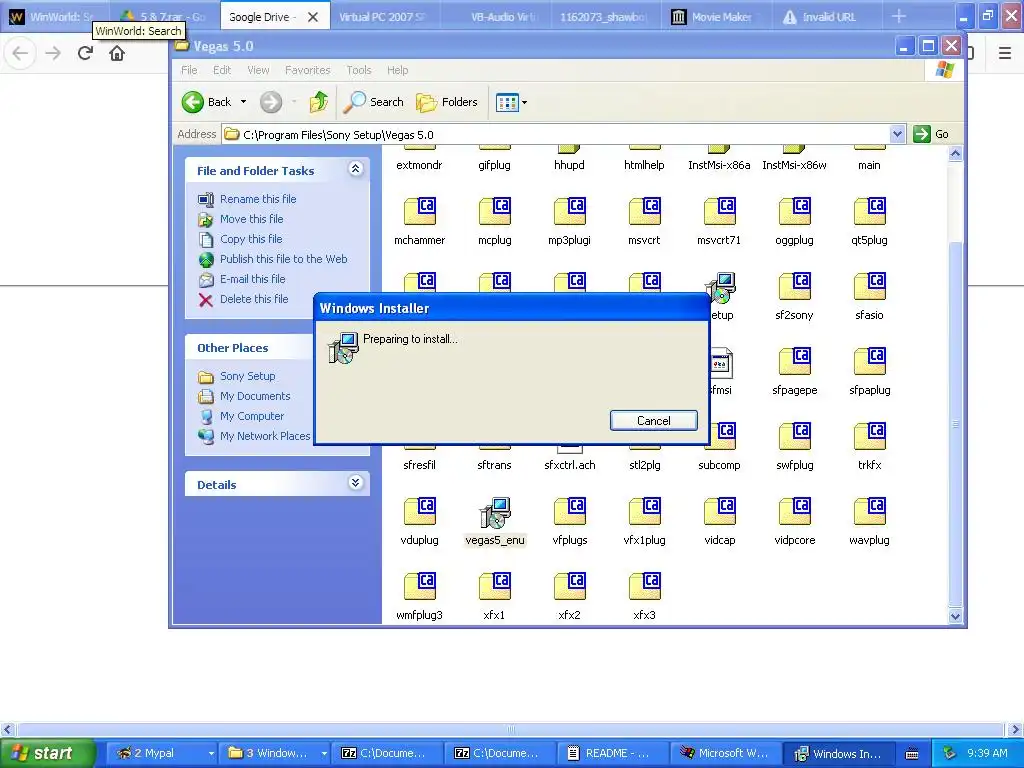The width and height of the screenshot is (1024, 768).
Task: Select the vidpcore cabinet file
Action: click(795, 522)
